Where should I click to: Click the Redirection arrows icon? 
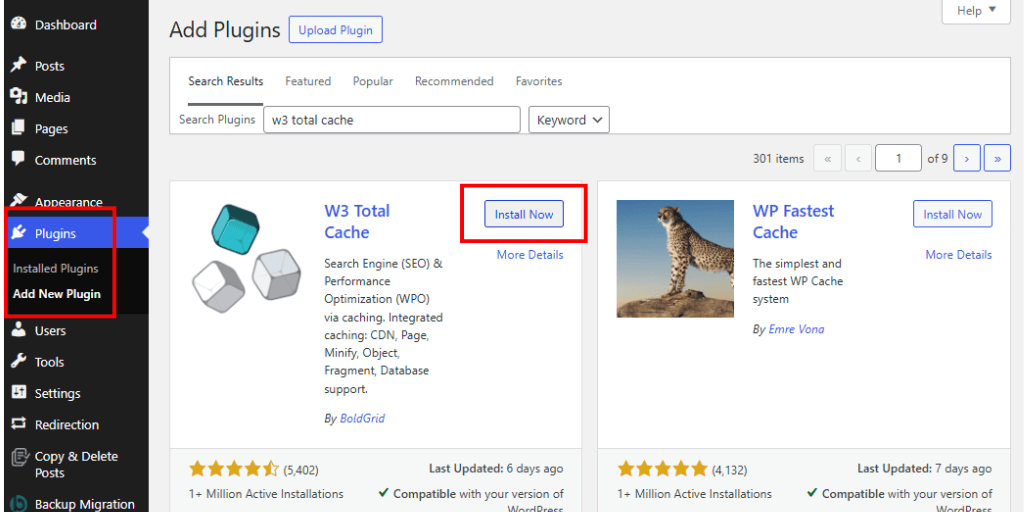pyautogui.click(x=19, y=424)
